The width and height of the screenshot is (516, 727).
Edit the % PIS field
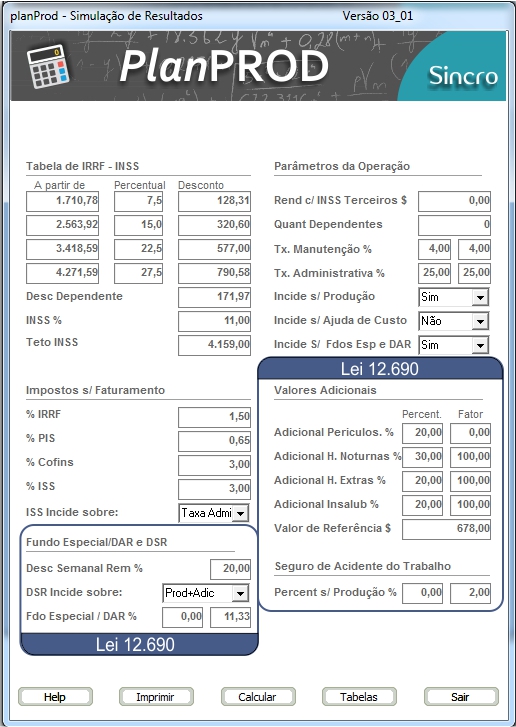215,441
